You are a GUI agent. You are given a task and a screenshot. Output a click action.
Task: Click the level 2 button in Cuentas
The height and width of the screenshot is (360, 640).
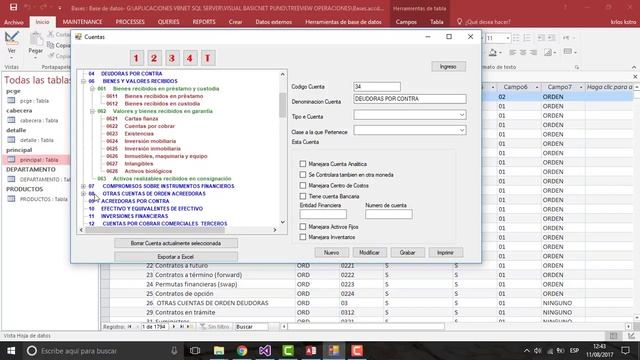(x=154, y=58)
